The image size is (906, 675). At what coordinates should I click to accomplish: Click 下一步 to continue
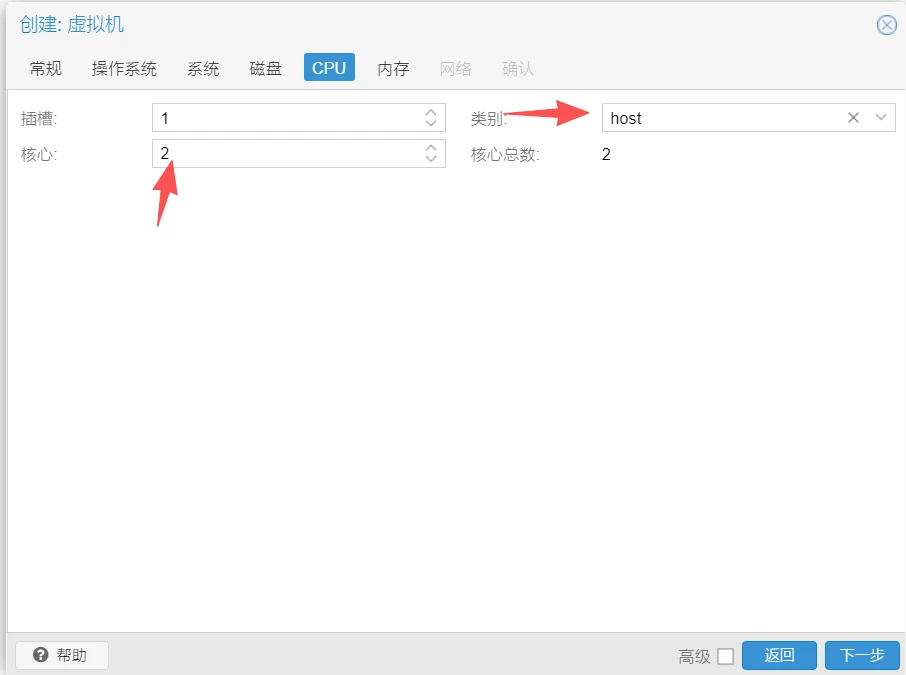[x=861, y=655]
